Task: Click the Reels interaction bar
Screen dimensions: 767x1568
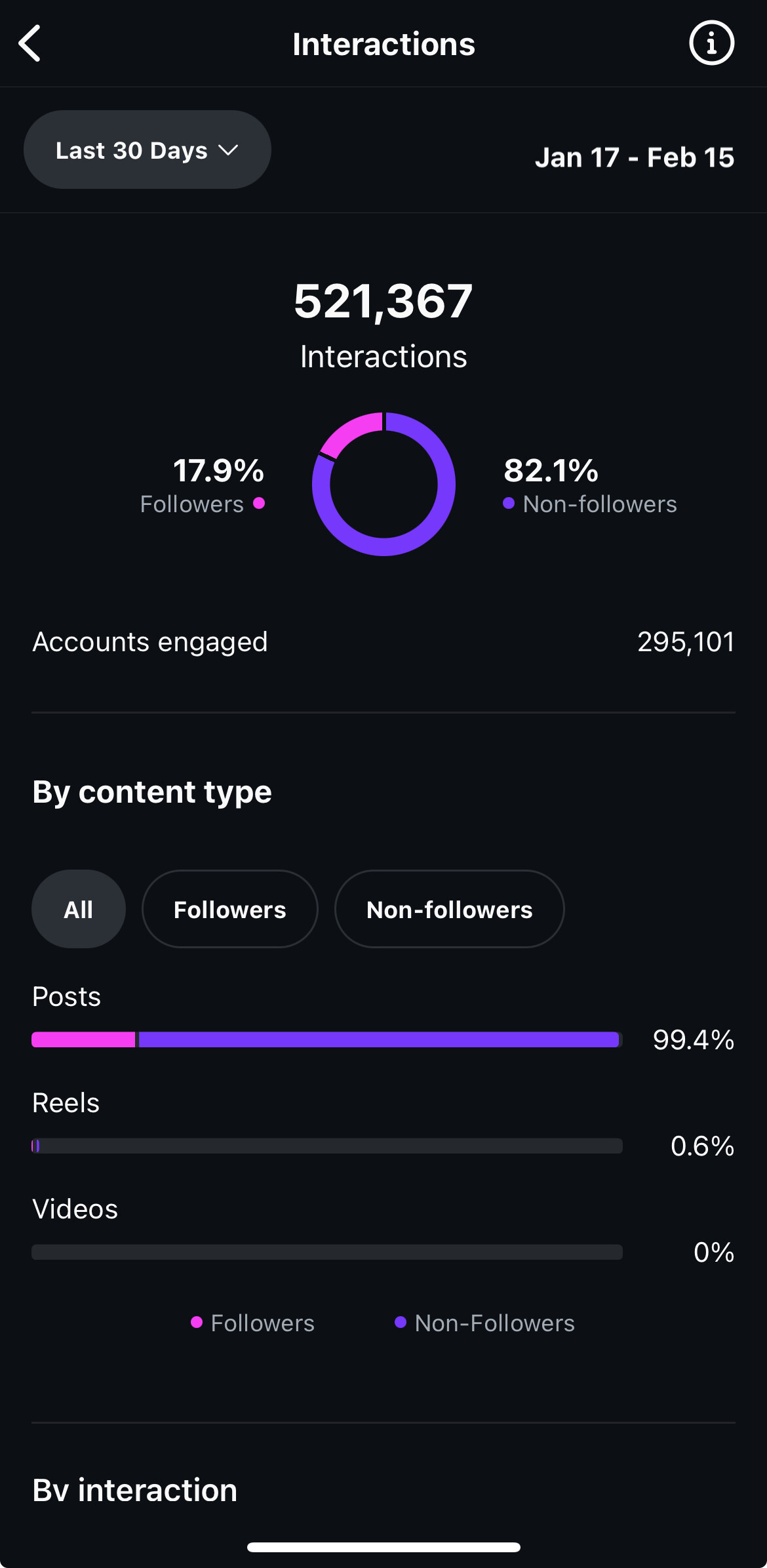Action: tap(327, 1146)
